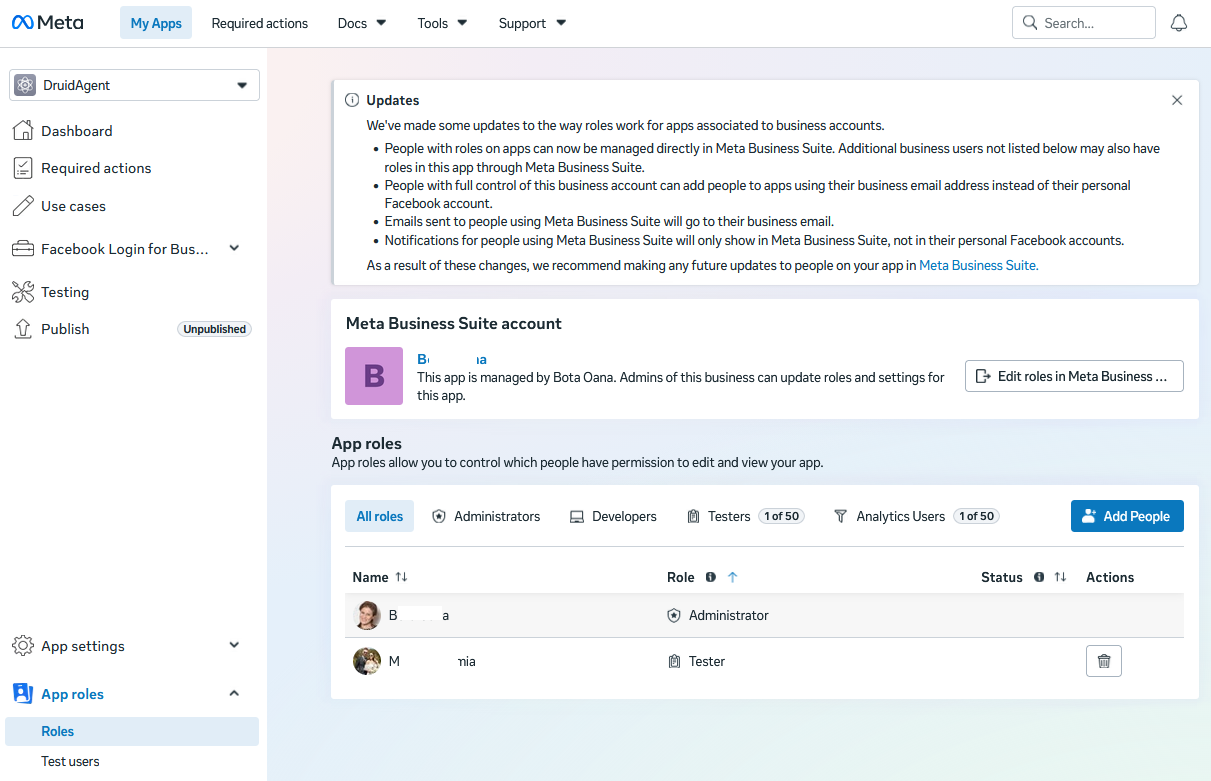Click the DruidAgent app gear icon

tap(26, 85)
